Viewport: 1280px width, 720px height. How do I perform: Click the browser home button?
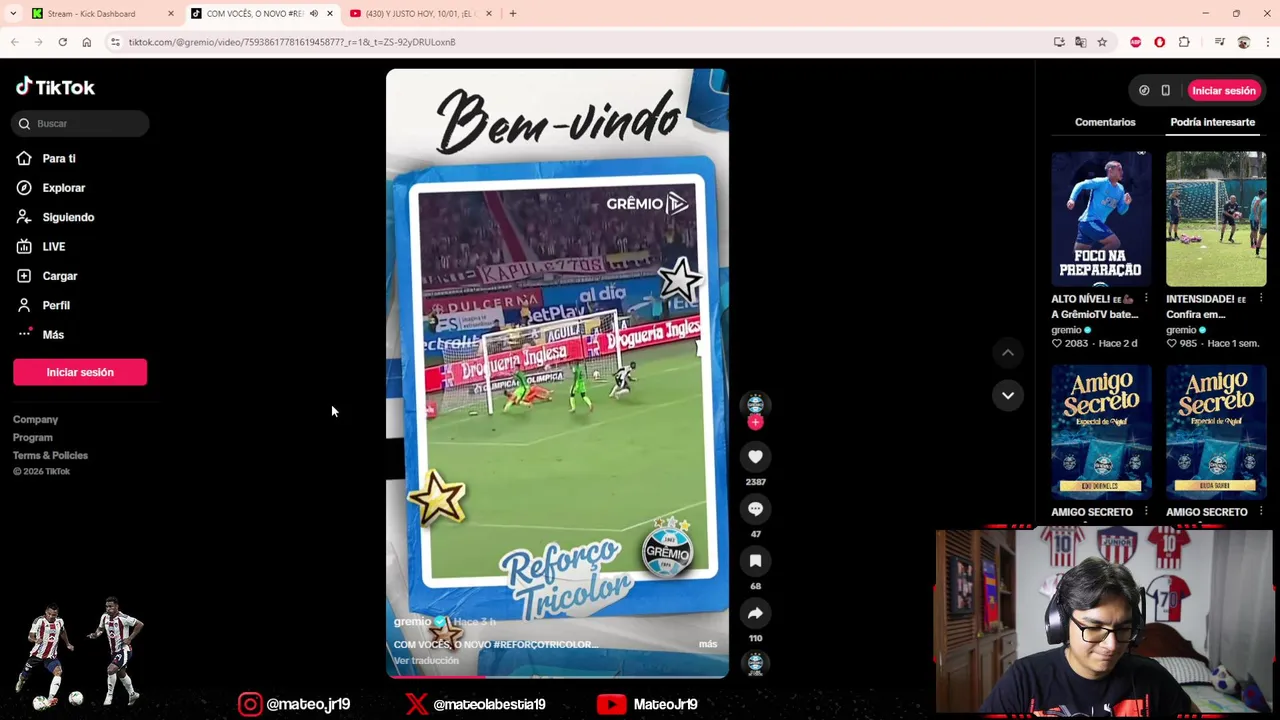[x=86, y=42]
